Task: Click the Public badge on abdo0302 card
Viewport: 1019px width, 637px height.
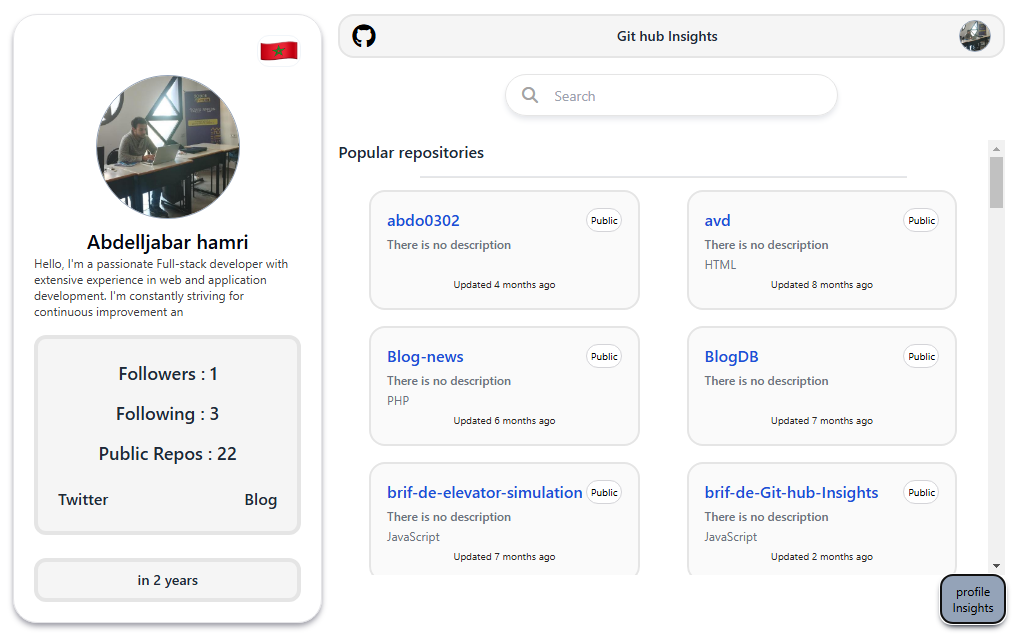Action: [x=604, y=220]
